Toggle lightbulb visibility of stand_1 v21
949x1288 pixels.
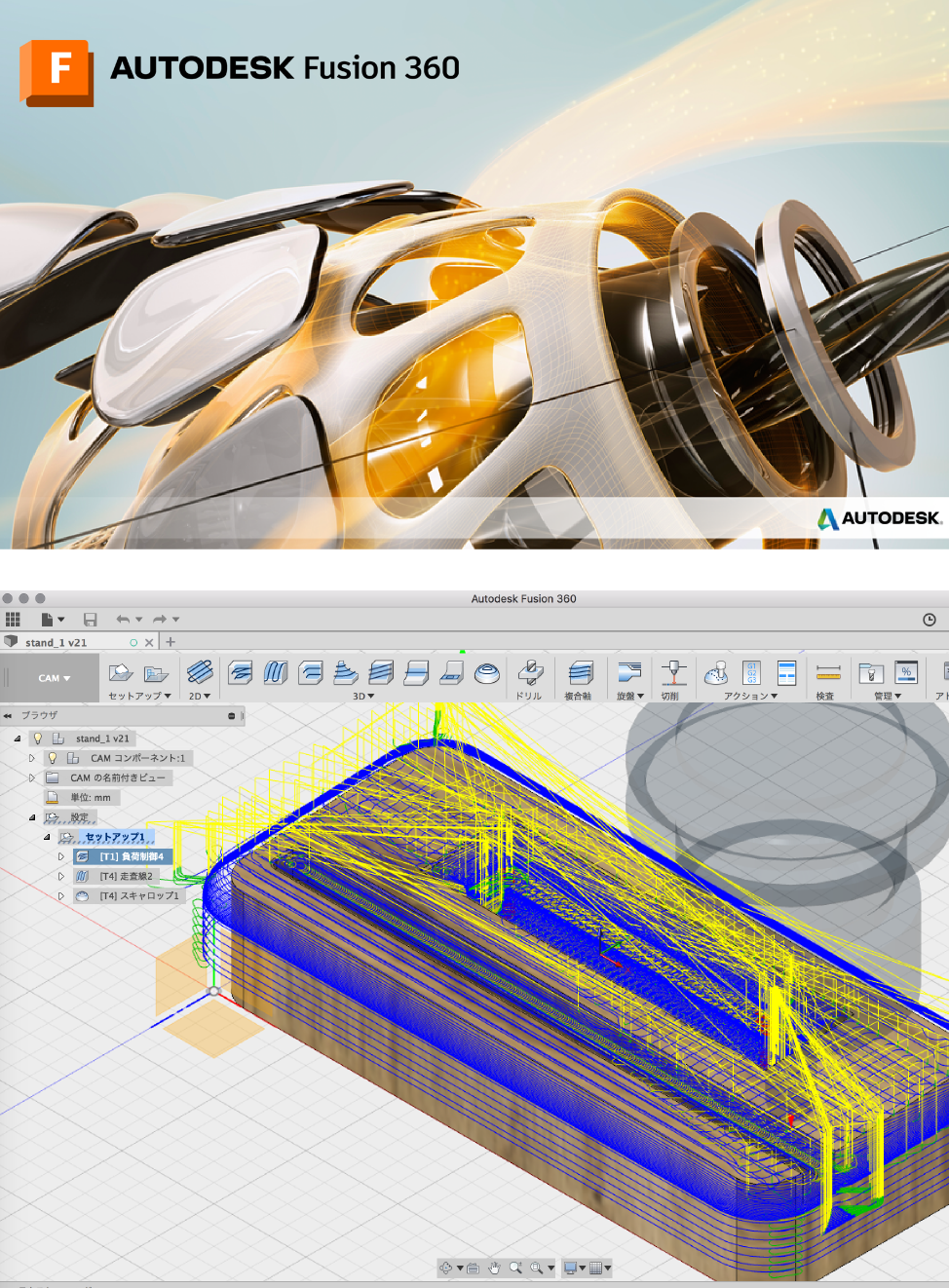click(x=38, y=739)
